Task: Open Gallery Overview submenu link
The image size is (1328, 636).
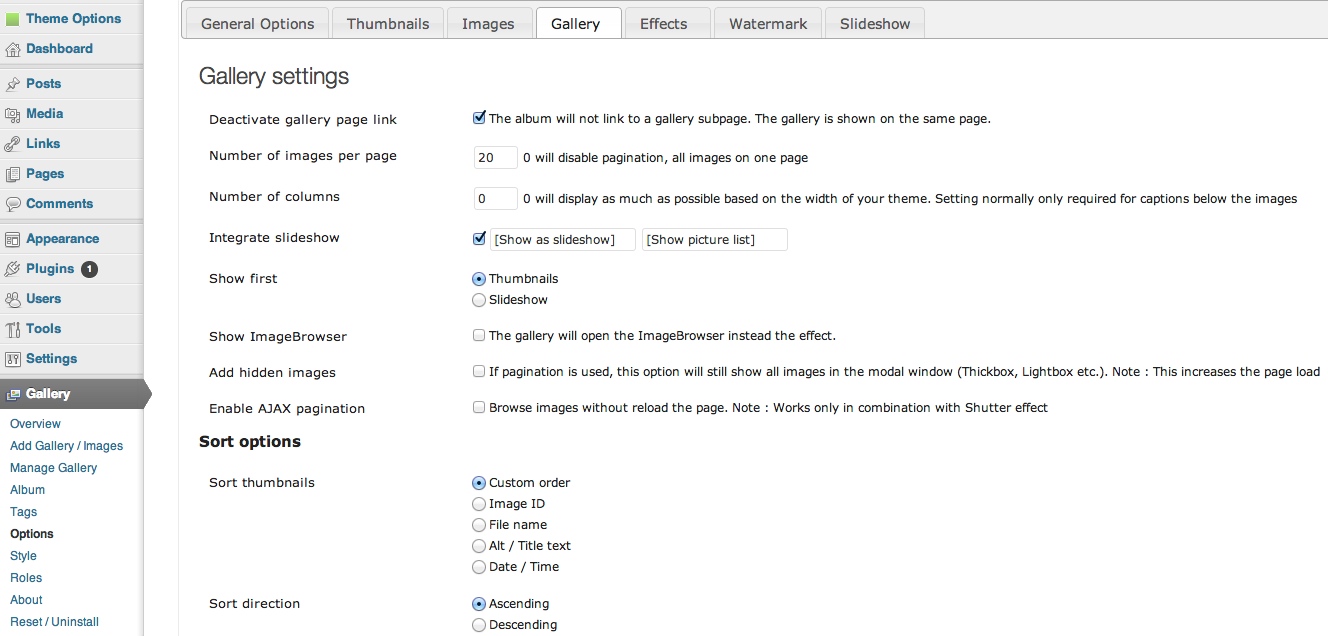Action: 35,424
